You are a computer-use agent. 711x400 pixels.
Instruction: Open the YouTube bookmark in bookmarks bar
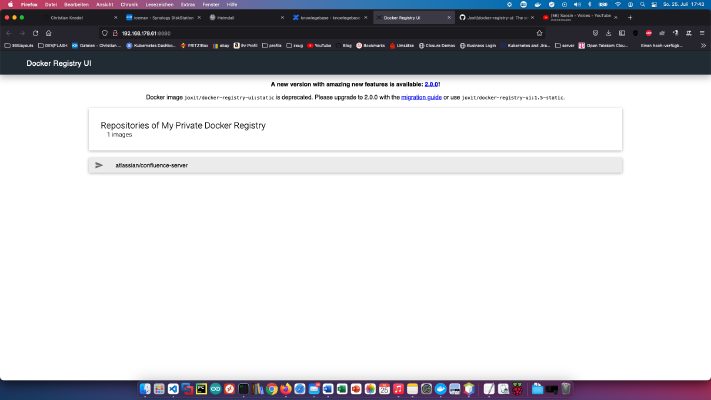pyautogui.click(x=319, y=45)
